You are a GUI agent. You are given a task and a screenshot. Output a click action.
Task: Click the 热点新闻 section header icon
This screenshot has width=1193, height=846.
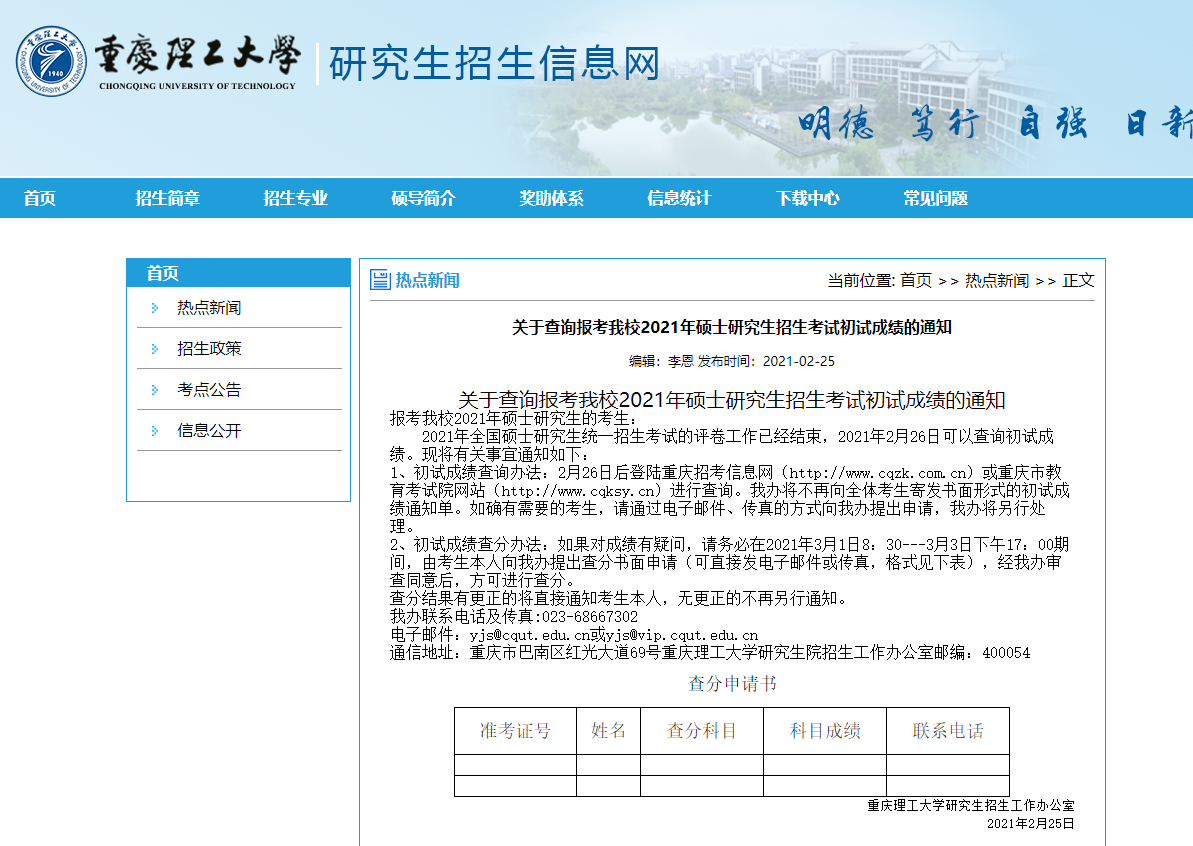(380, 280)
